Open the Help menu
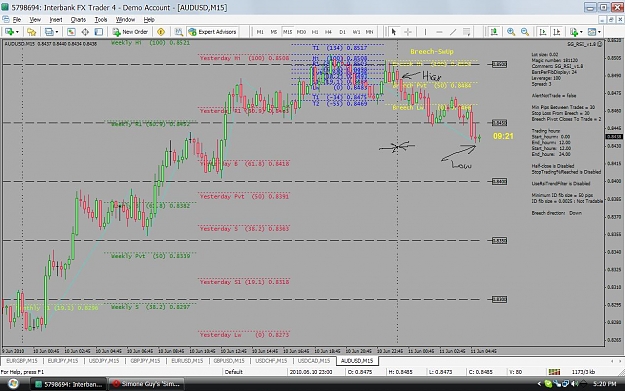 tap(149, 20)
